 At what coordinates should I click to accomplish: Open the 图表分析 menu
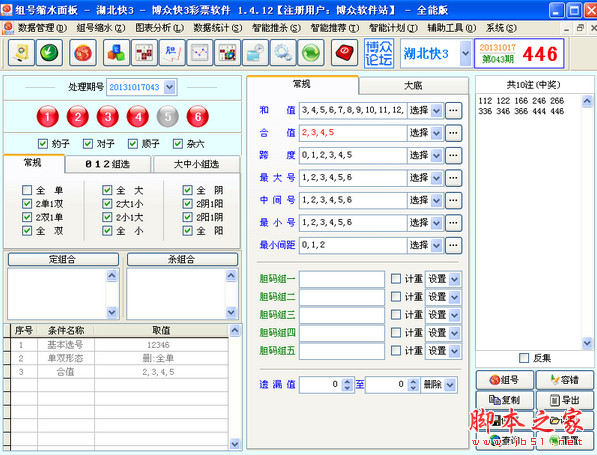[x=159, y=28]
